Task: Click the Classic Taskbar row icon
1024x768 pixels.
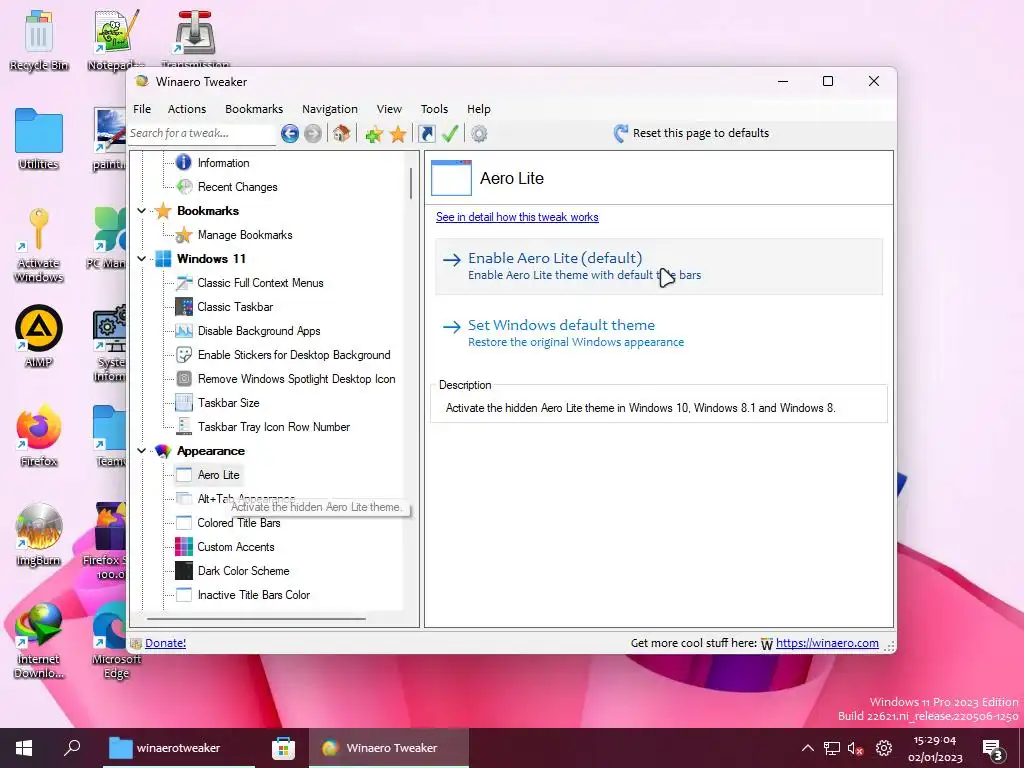Action: tap(184, 307)
